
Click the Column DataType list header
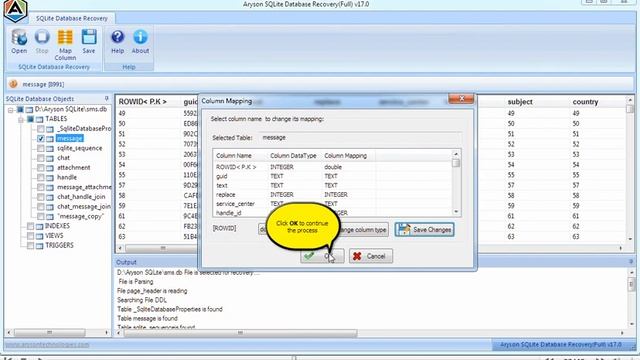[x=293, y=156]
